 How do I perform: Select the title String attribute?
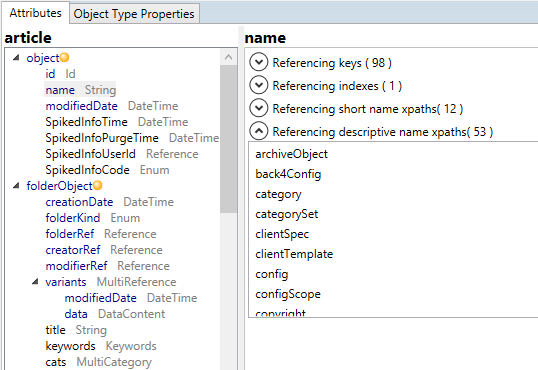click(76, 330)
